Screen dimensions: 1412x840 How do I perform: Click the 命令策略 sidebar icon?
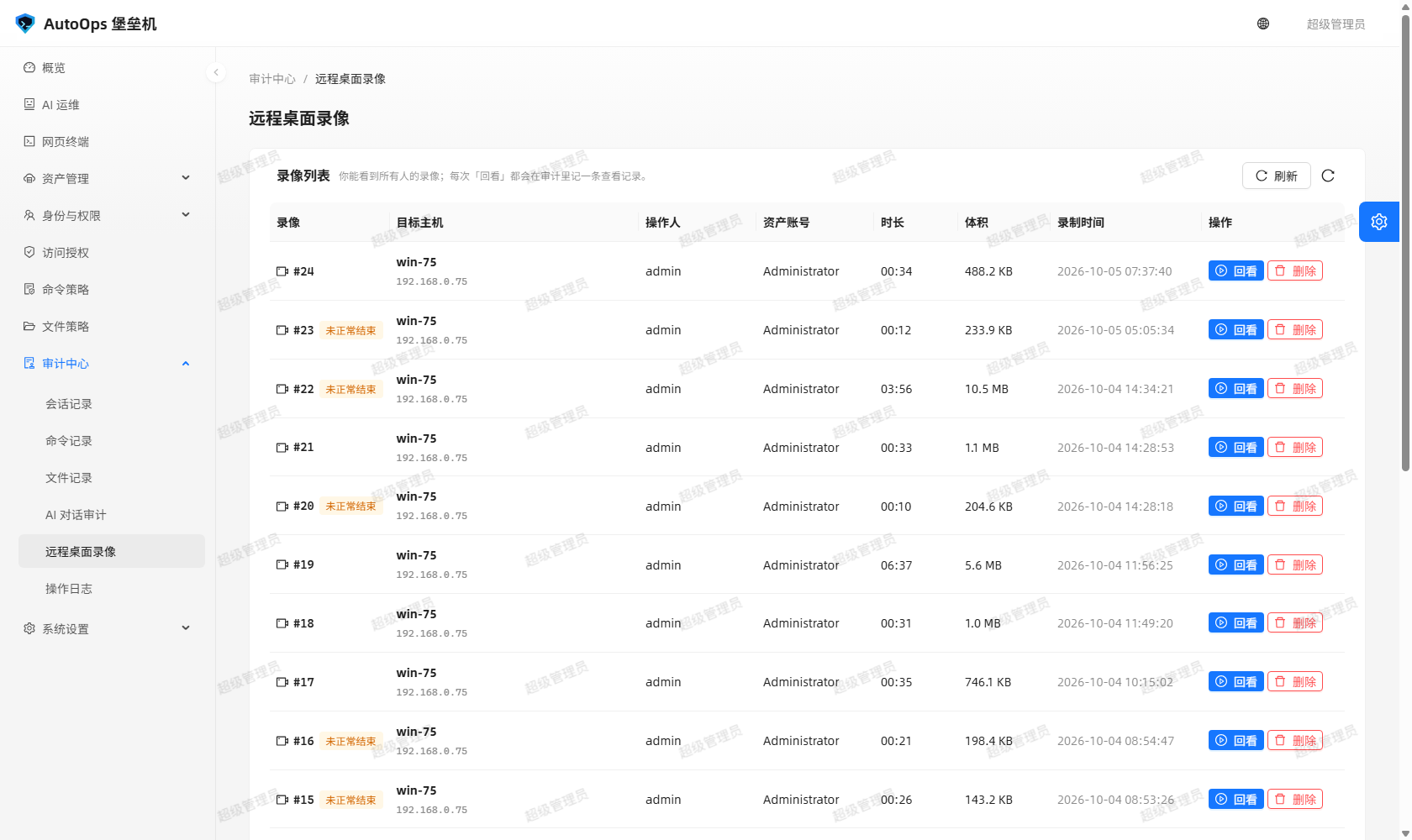29,289
